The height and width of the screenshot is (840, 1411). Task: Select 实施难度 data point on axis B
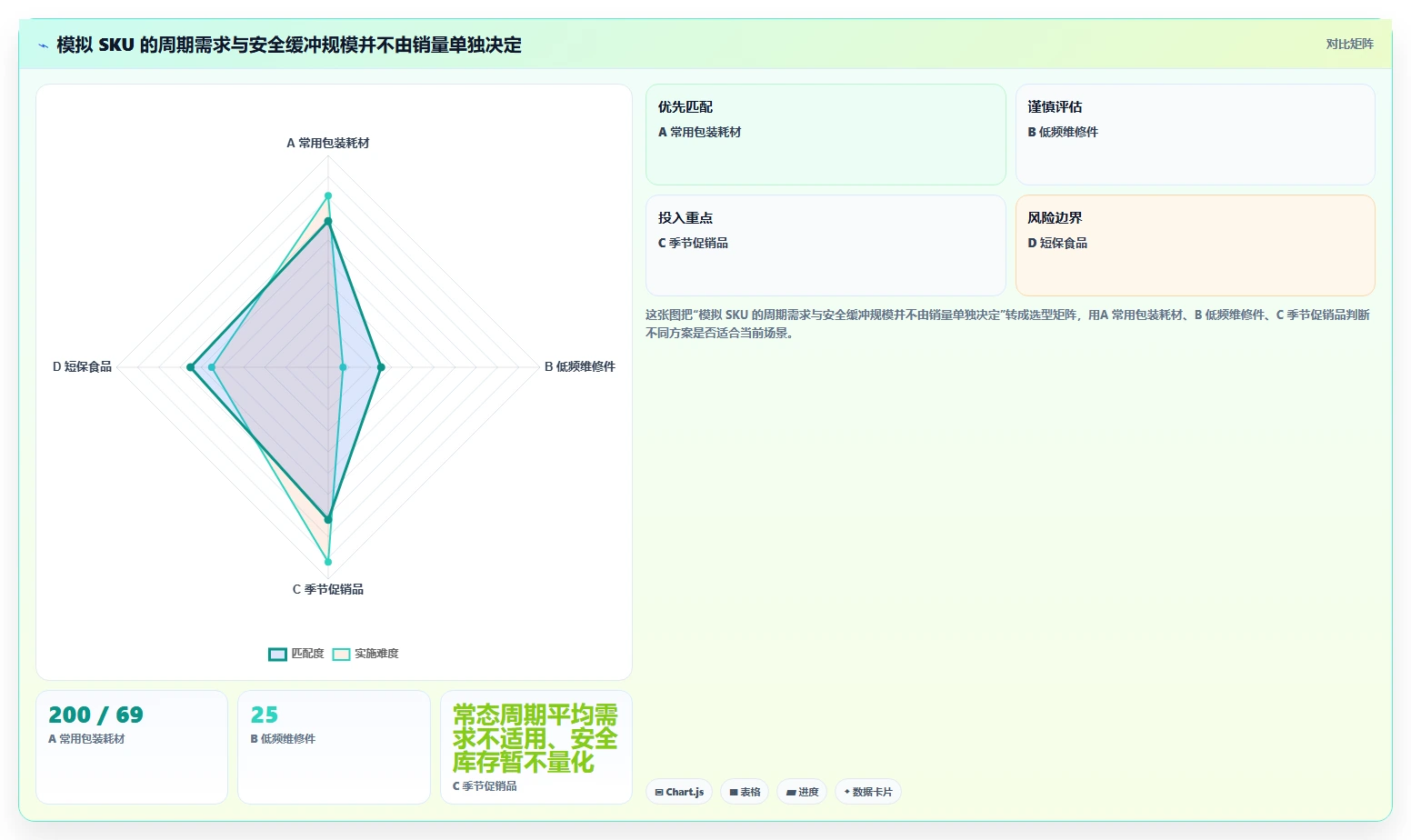(x=343, y=367)
